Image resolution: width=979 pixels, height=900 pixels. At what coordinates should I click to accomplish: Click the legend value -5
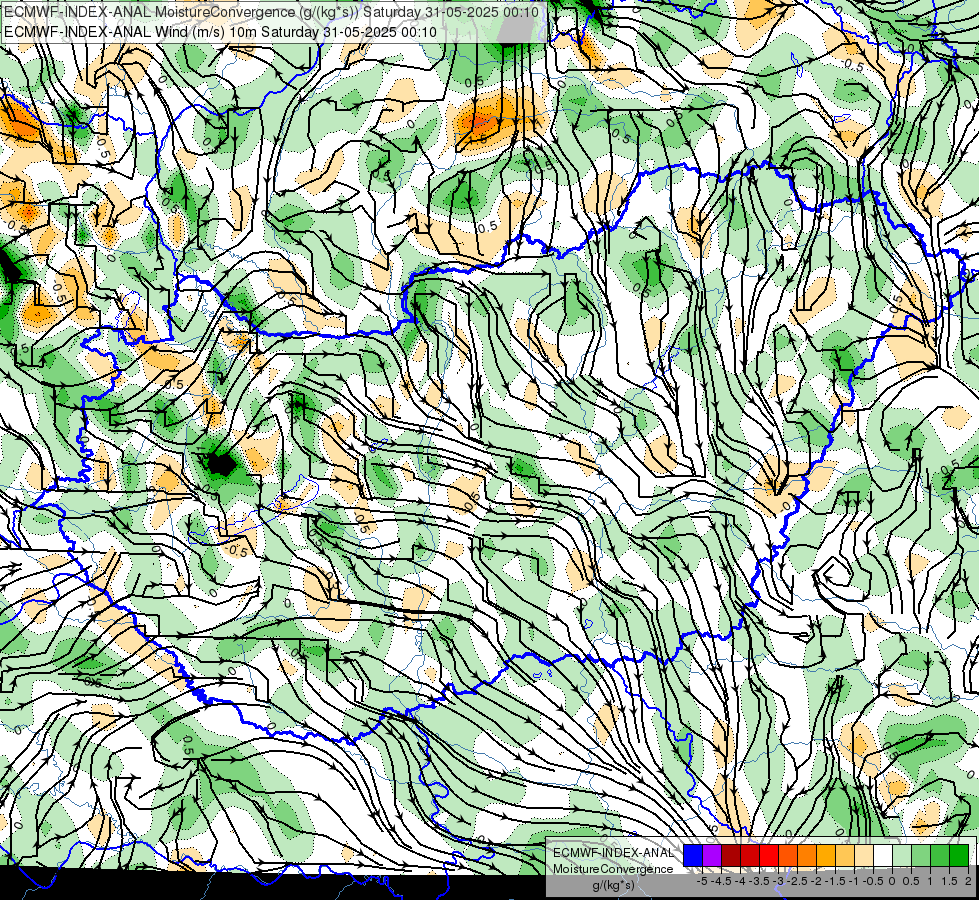click(702, 881)
